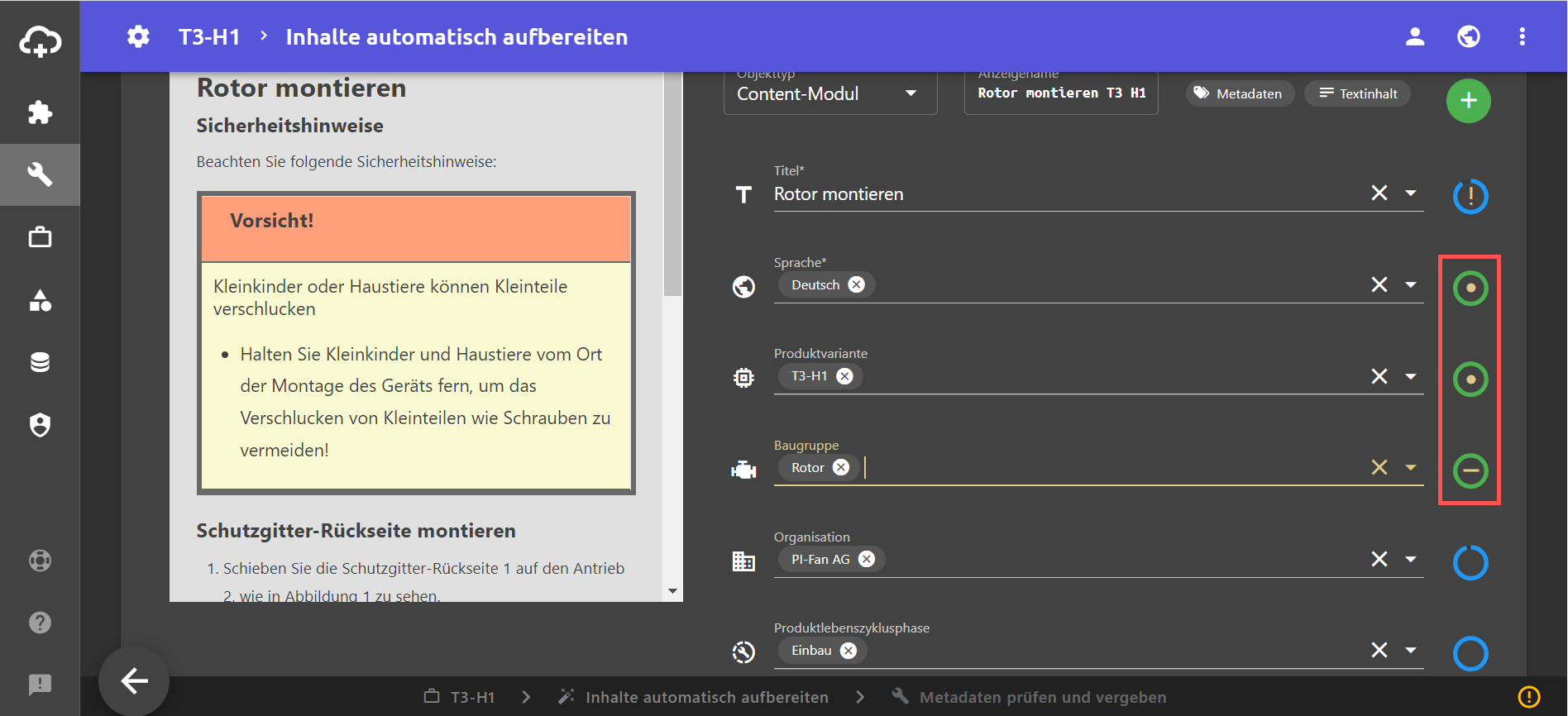1568x716 pixels.
Task: Go to step Metadaten prüfen und vergeben
Action: [x=1029, y=697]
